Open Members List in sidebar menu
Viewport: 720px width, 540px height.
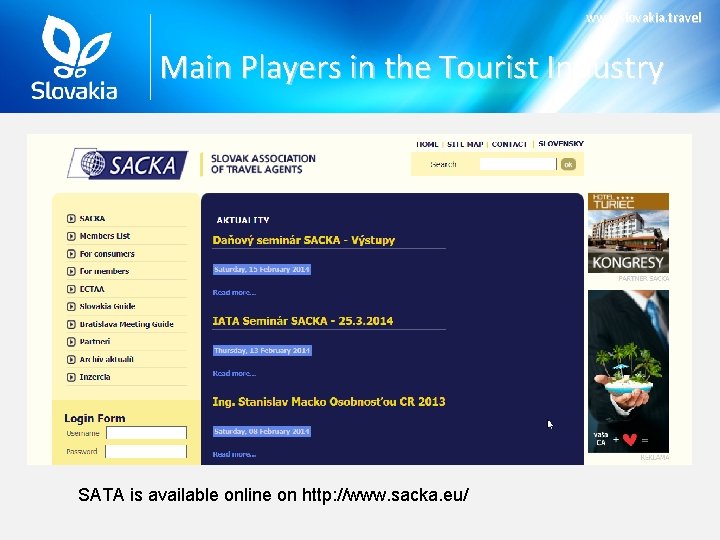tap(105, 236)
